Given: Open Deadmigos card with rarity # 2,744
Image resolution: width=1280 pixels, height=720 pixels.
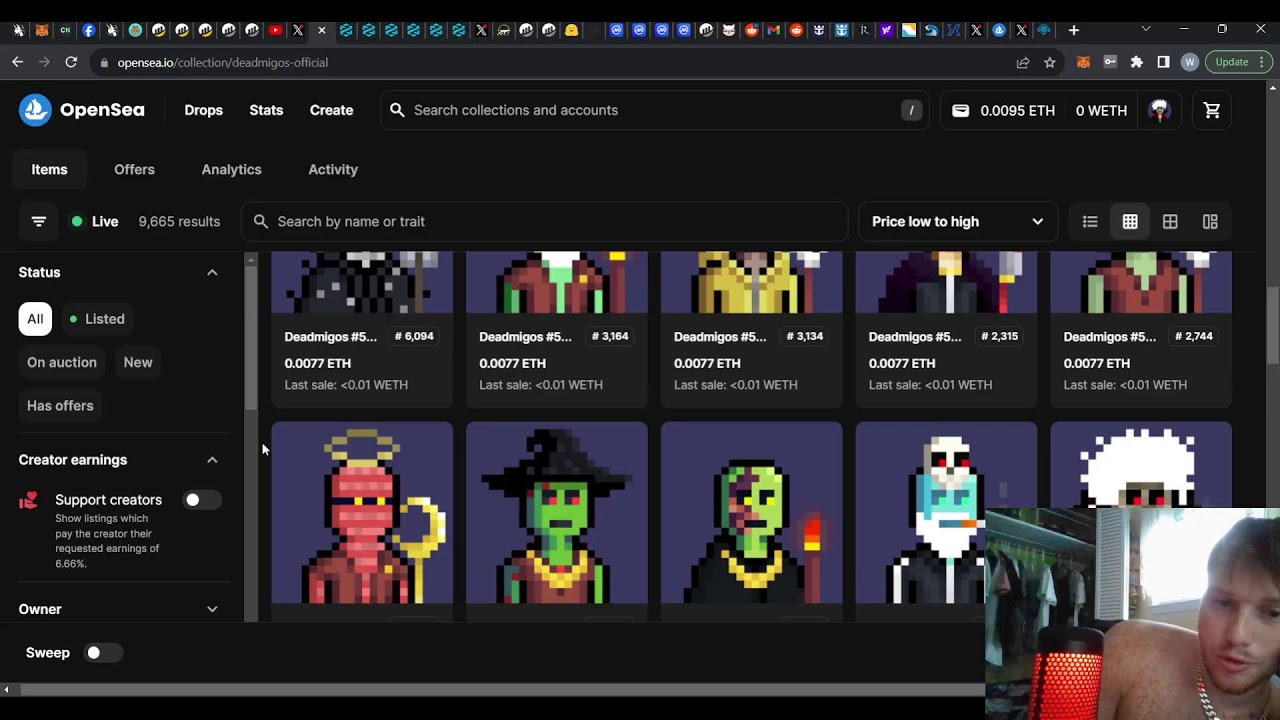Looking at the screenshot, I should pos(1141,330).
